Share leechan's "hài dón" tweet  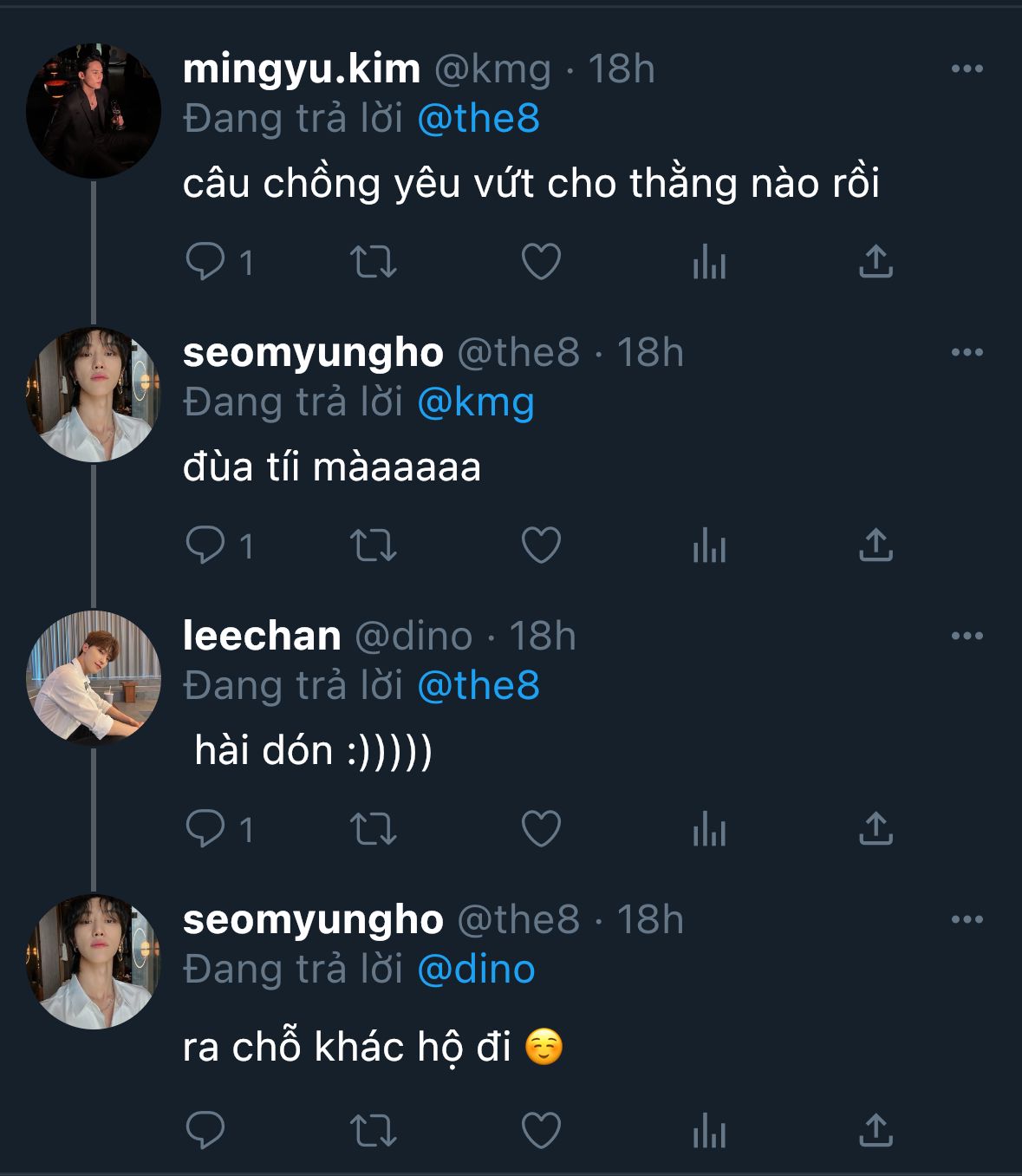(876, 829)
